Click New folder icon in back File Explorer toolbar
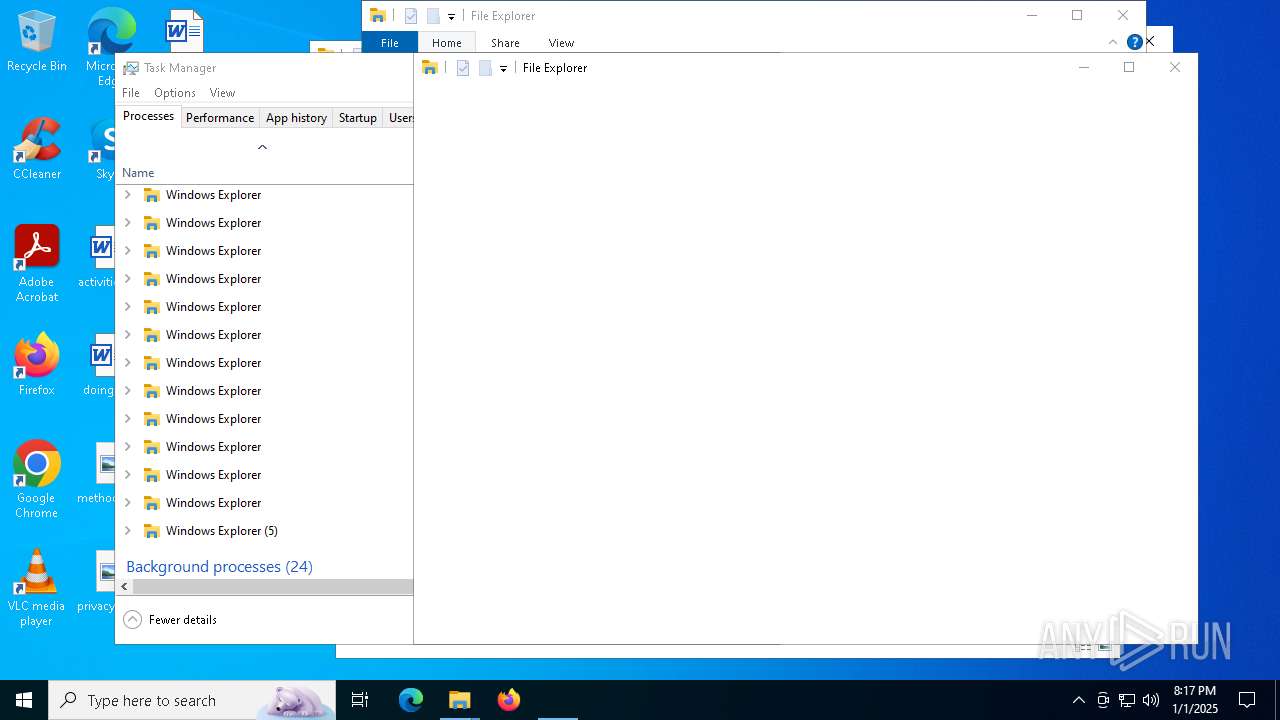The image size is (1280, 720). pyautogui.click(x=433, y=16)
